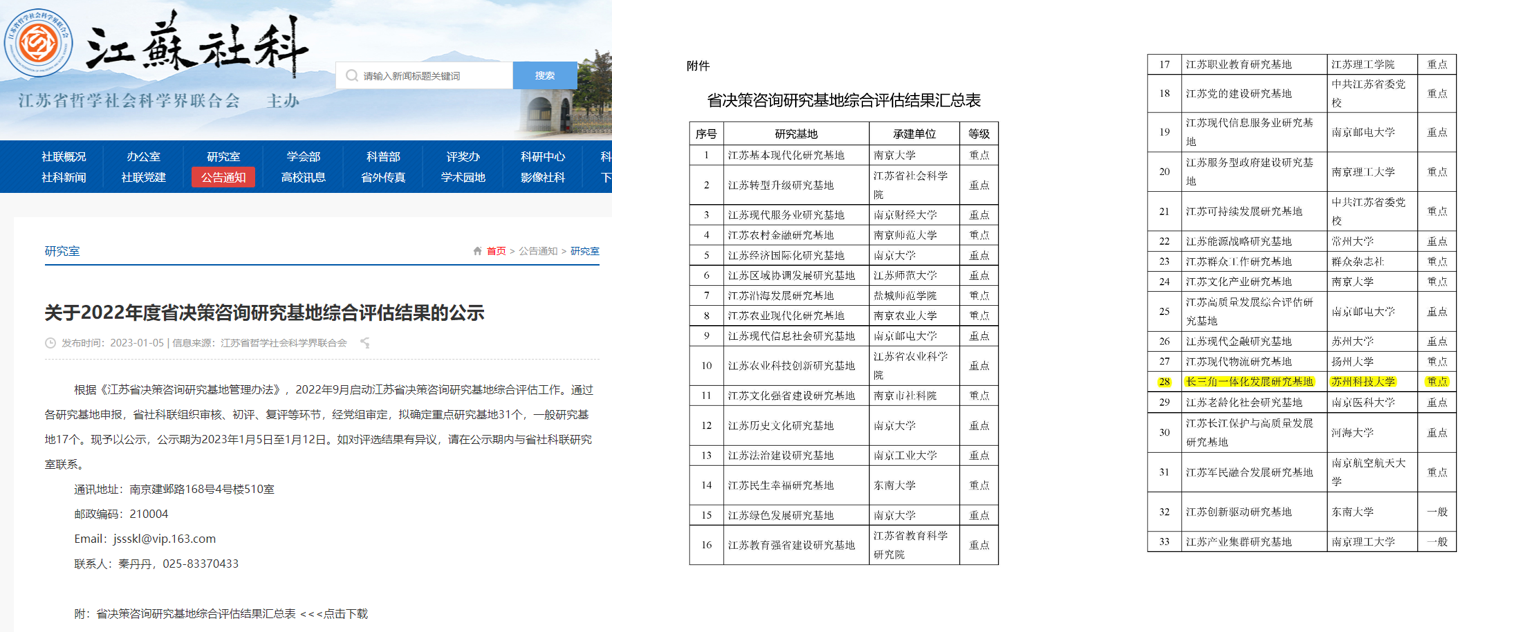Open the 办公室 navigation item
This screenshot has width=1528, height=632.
pyautogui.click(x=143, y=156)
